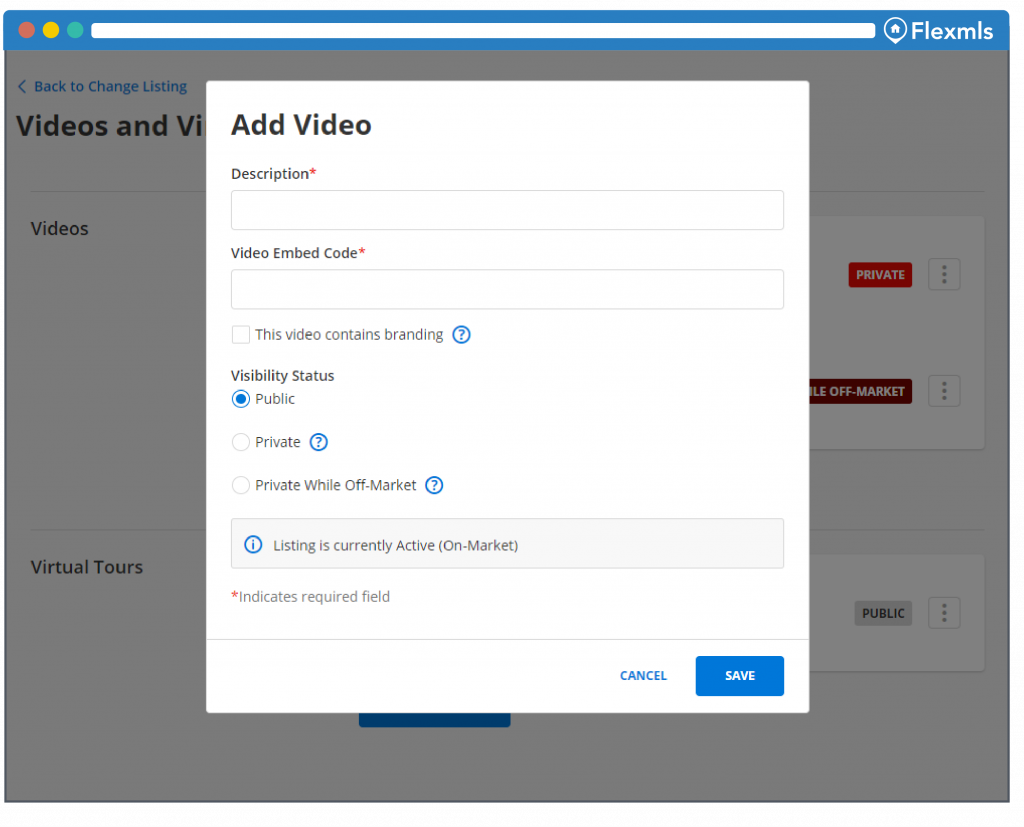Image resolution: width=1024 pixels, height=827 pixels.
Task: Click the PRIVATE status badge
Action: 880,274
